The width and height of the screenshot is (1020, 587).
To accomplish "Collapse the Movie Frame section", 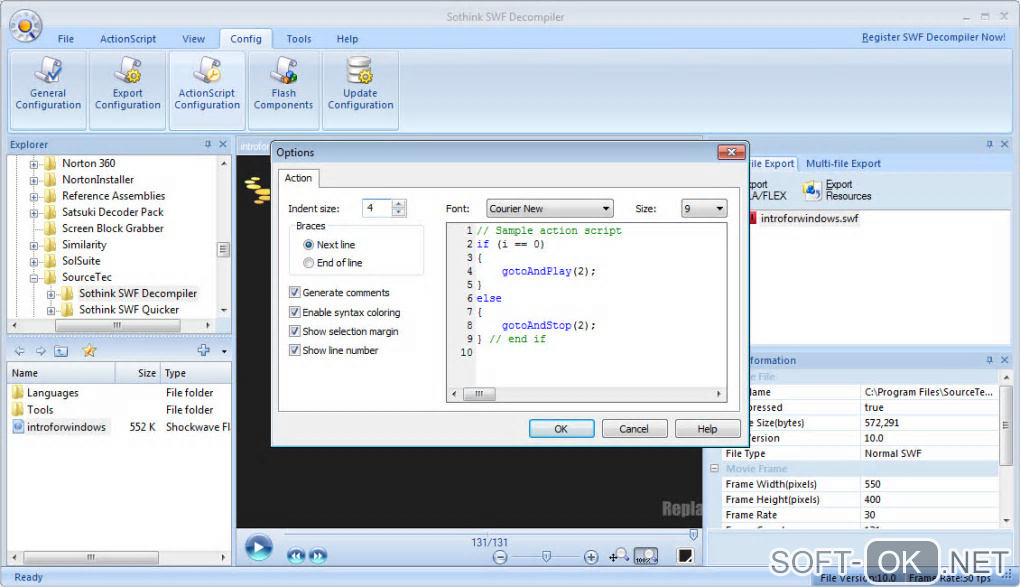I will click(714, 469).
